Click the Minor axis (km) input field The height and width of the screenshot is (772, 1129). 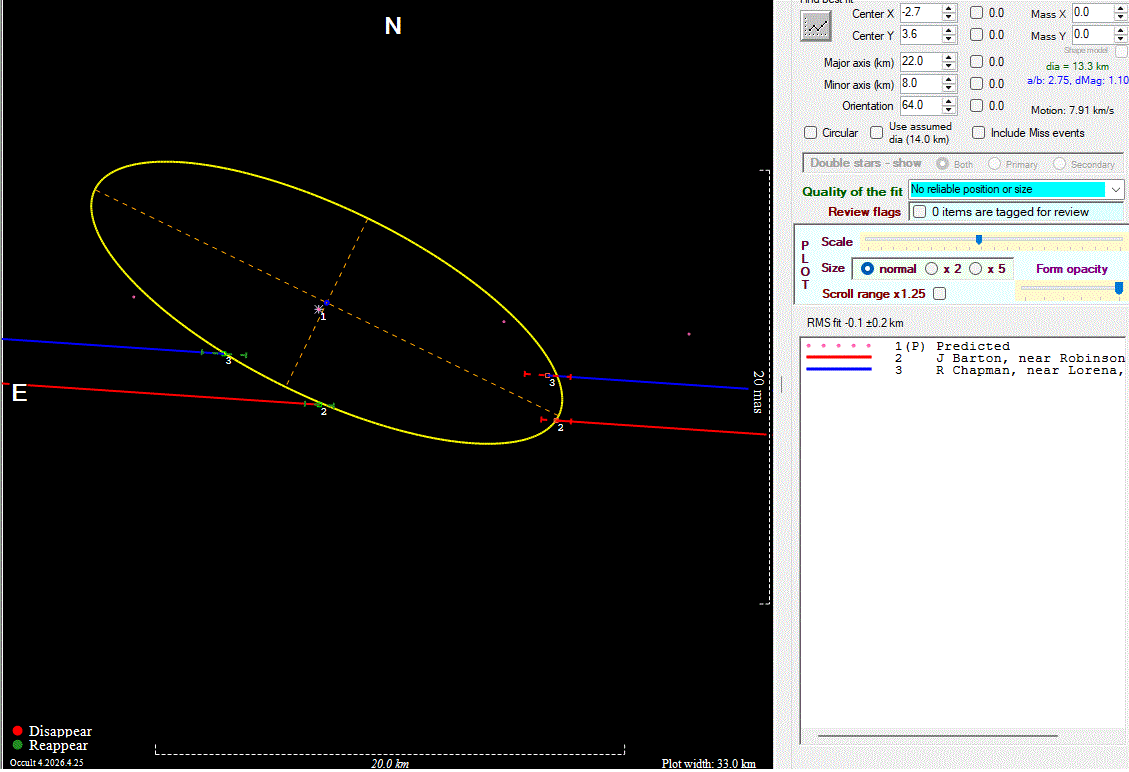tap(921, 84)
